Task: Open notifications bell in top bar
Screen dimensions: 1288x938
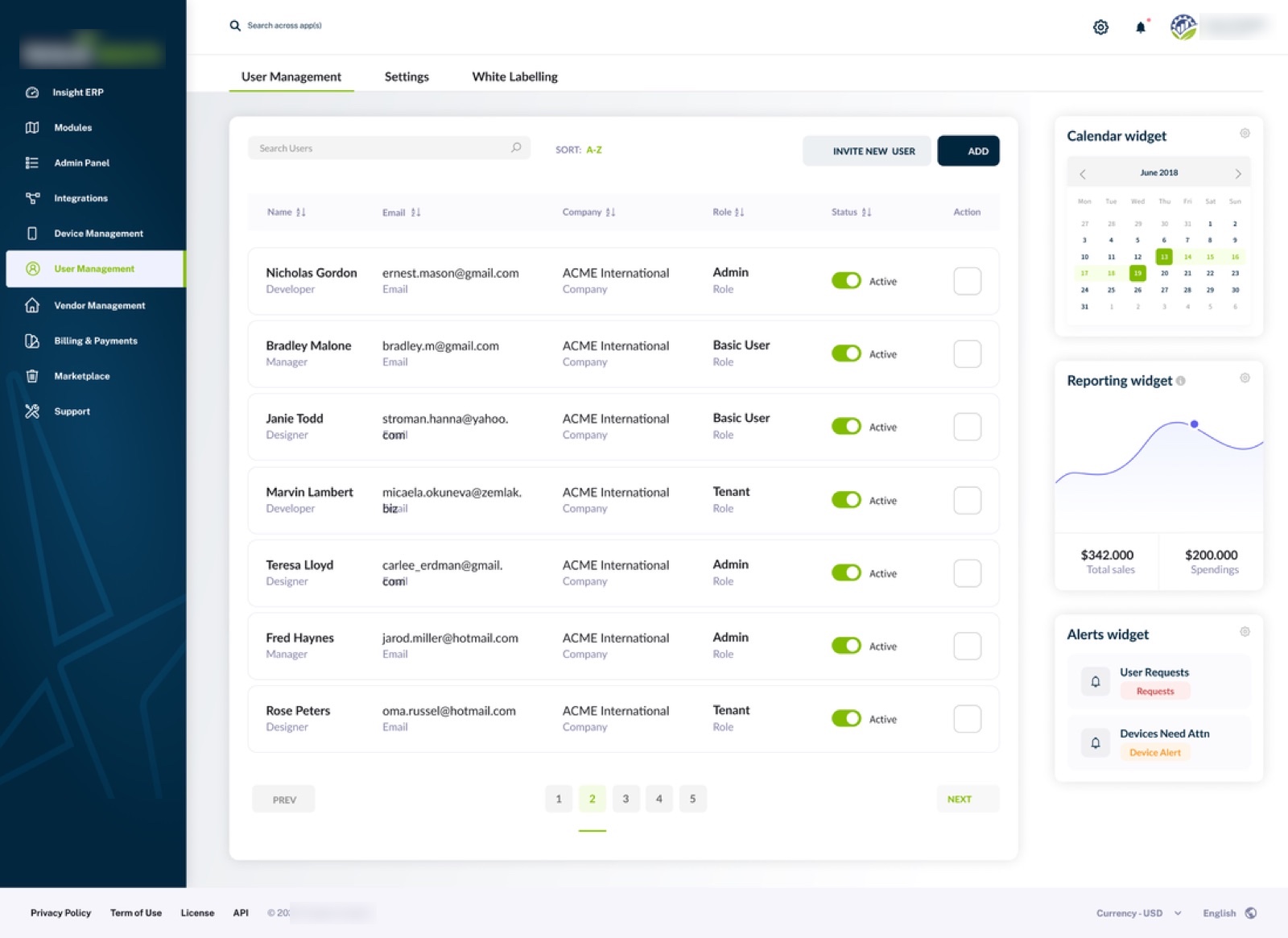Action: coord(1141,27)
